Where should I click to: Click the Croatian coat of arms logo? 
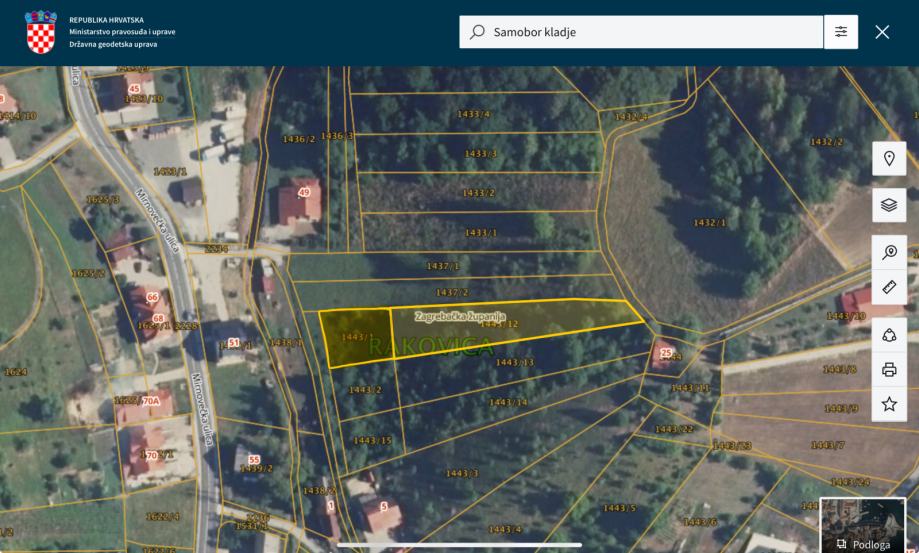coord(40,32)
